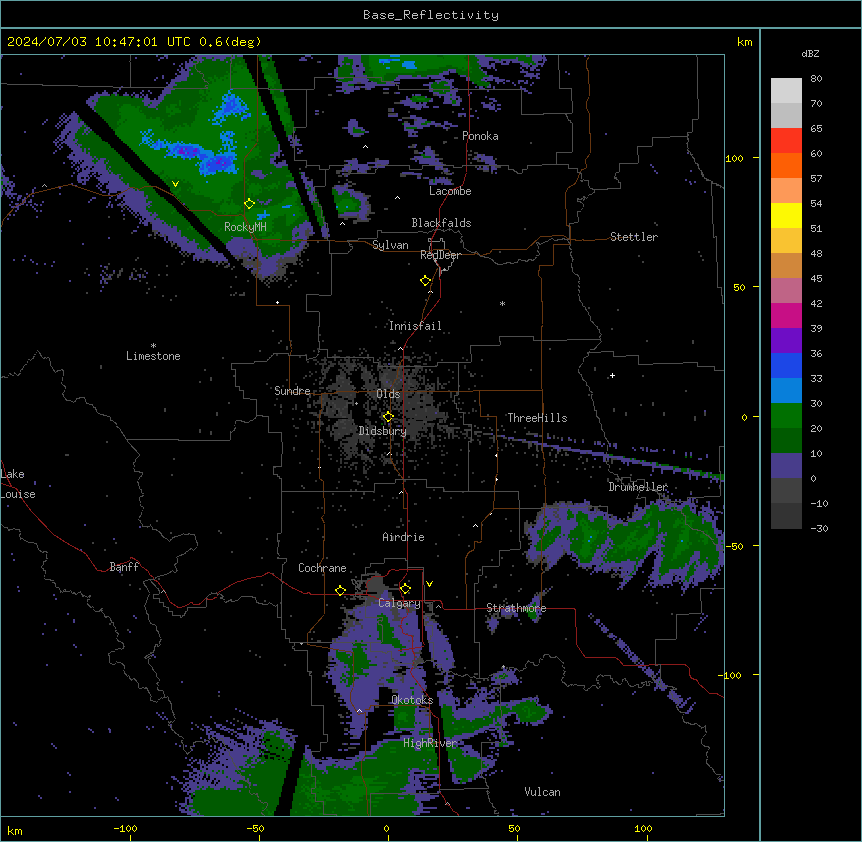
Task: Click the yellow station marker between Olds and Didsbury
Action: pos(388,417)
